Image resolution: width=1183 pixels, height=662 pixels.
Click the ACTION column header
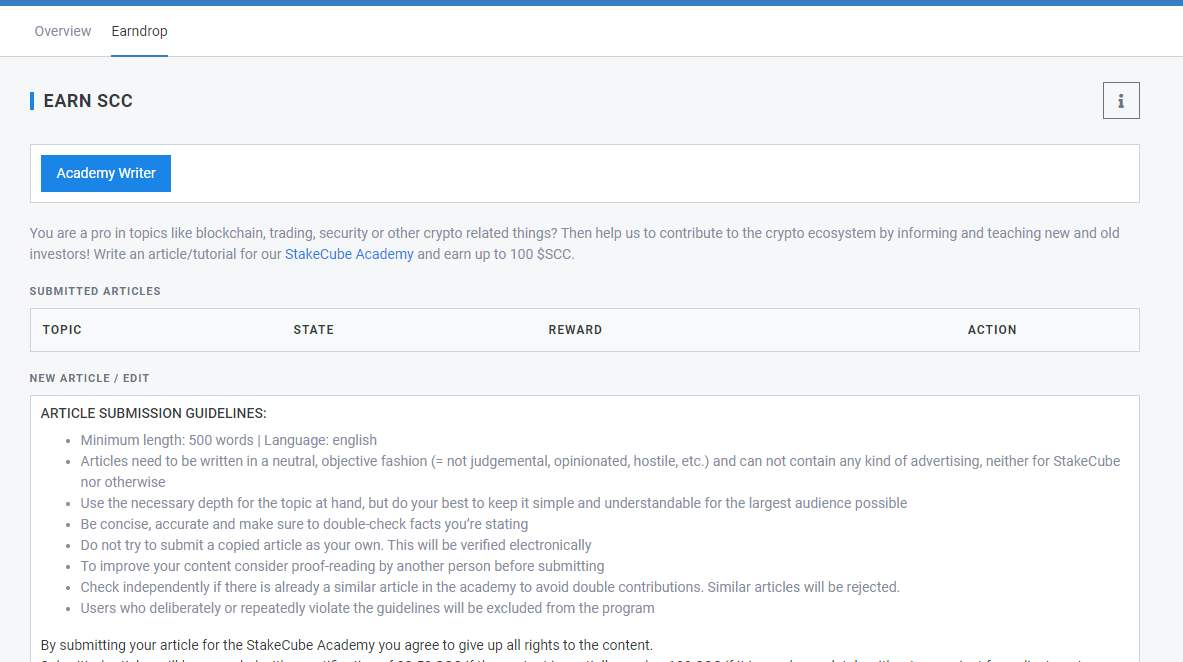[x=992, y=330]
